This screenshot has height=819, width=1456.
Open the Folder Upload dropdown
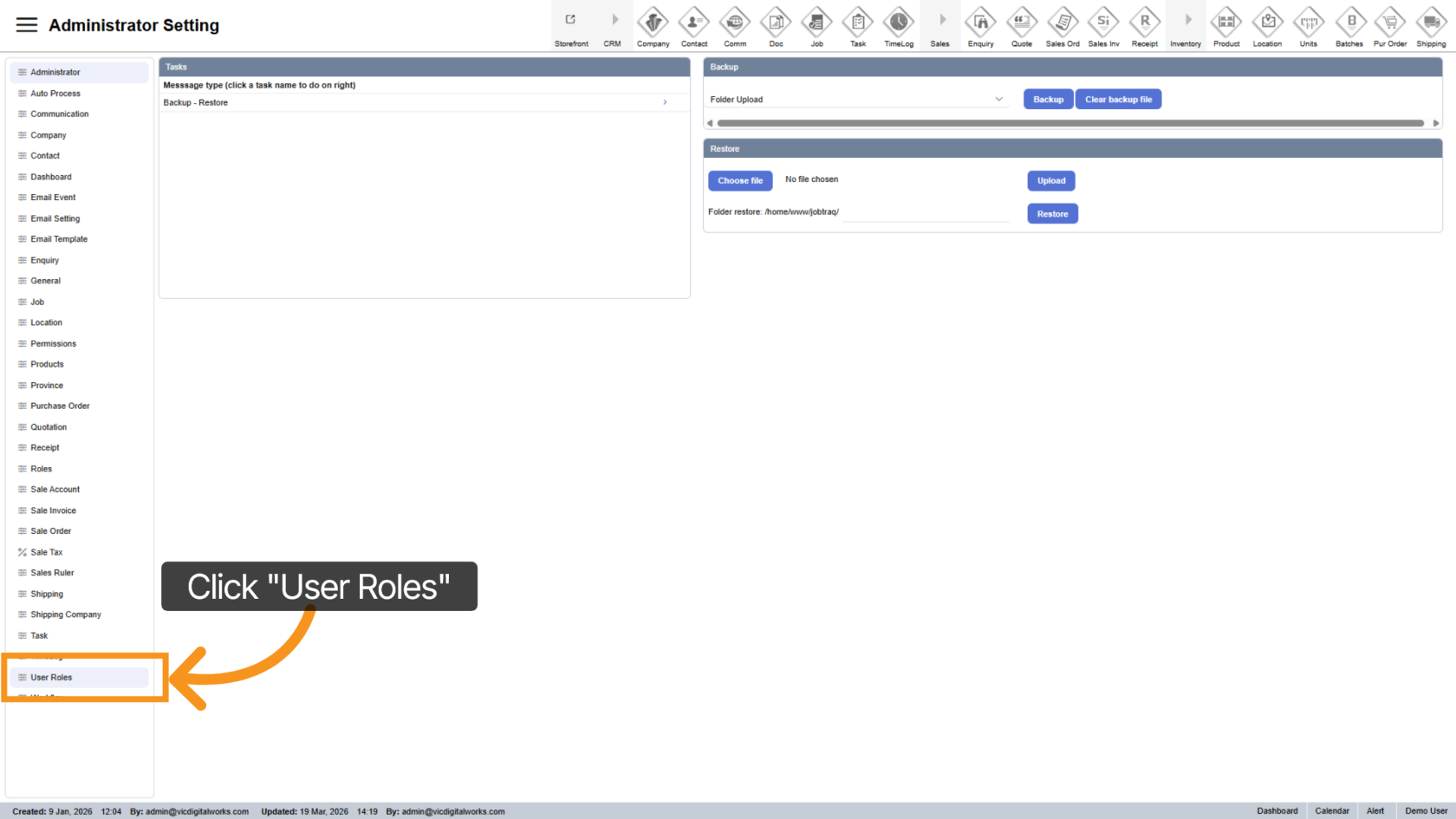pyautogui.click(x=856, y=100)
